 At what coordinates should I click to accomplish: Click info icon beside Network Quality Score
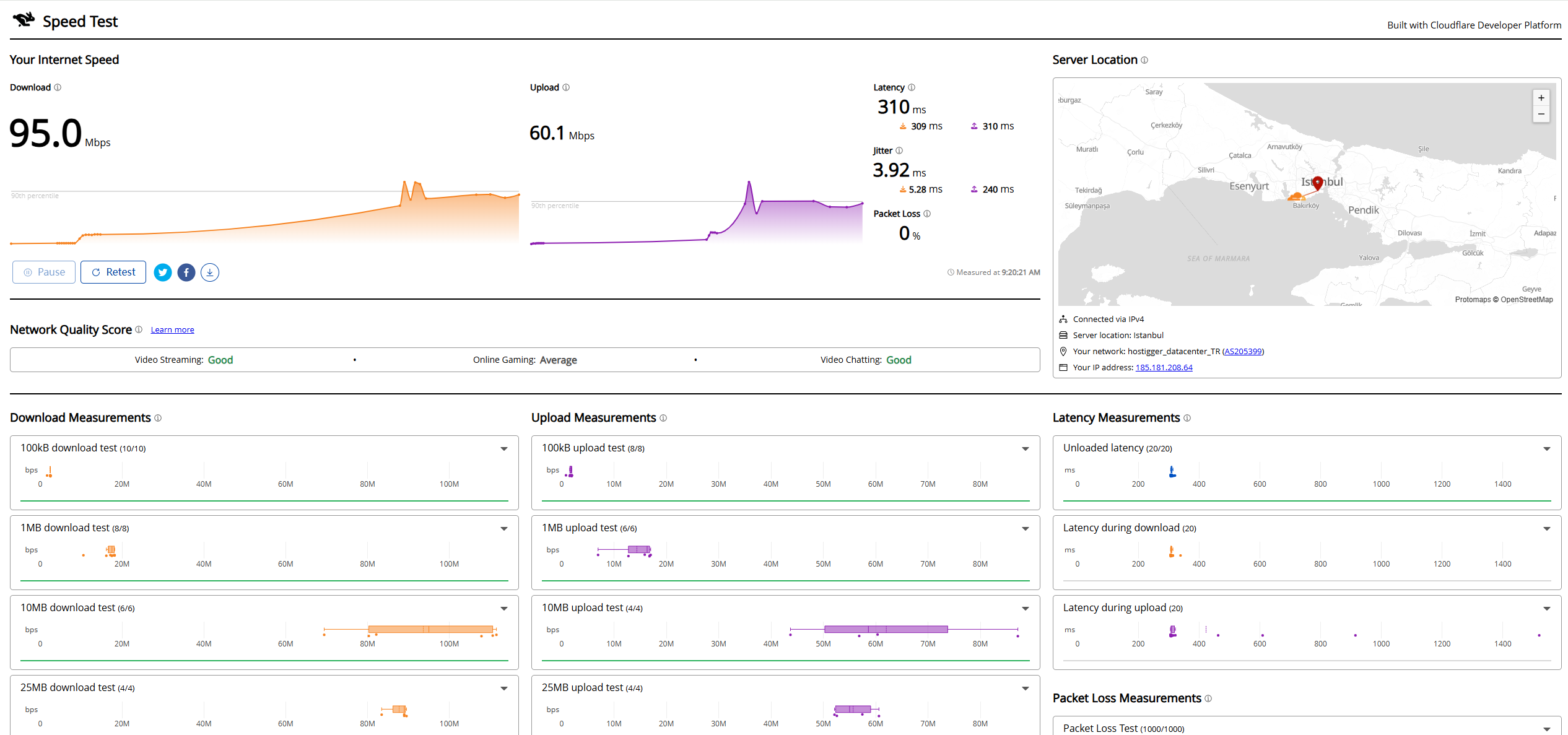tap(139, 329)
